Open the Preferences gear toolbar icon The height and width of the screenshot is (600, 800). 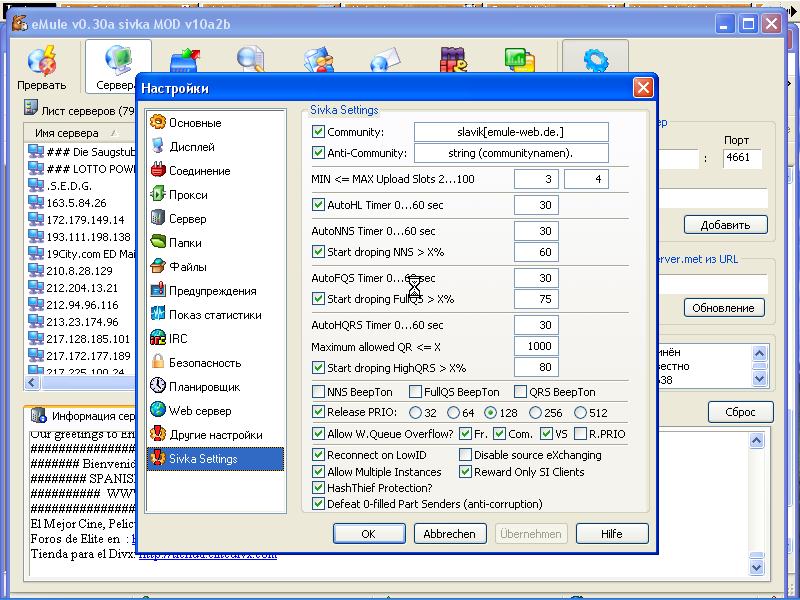(x=595, y=60)
